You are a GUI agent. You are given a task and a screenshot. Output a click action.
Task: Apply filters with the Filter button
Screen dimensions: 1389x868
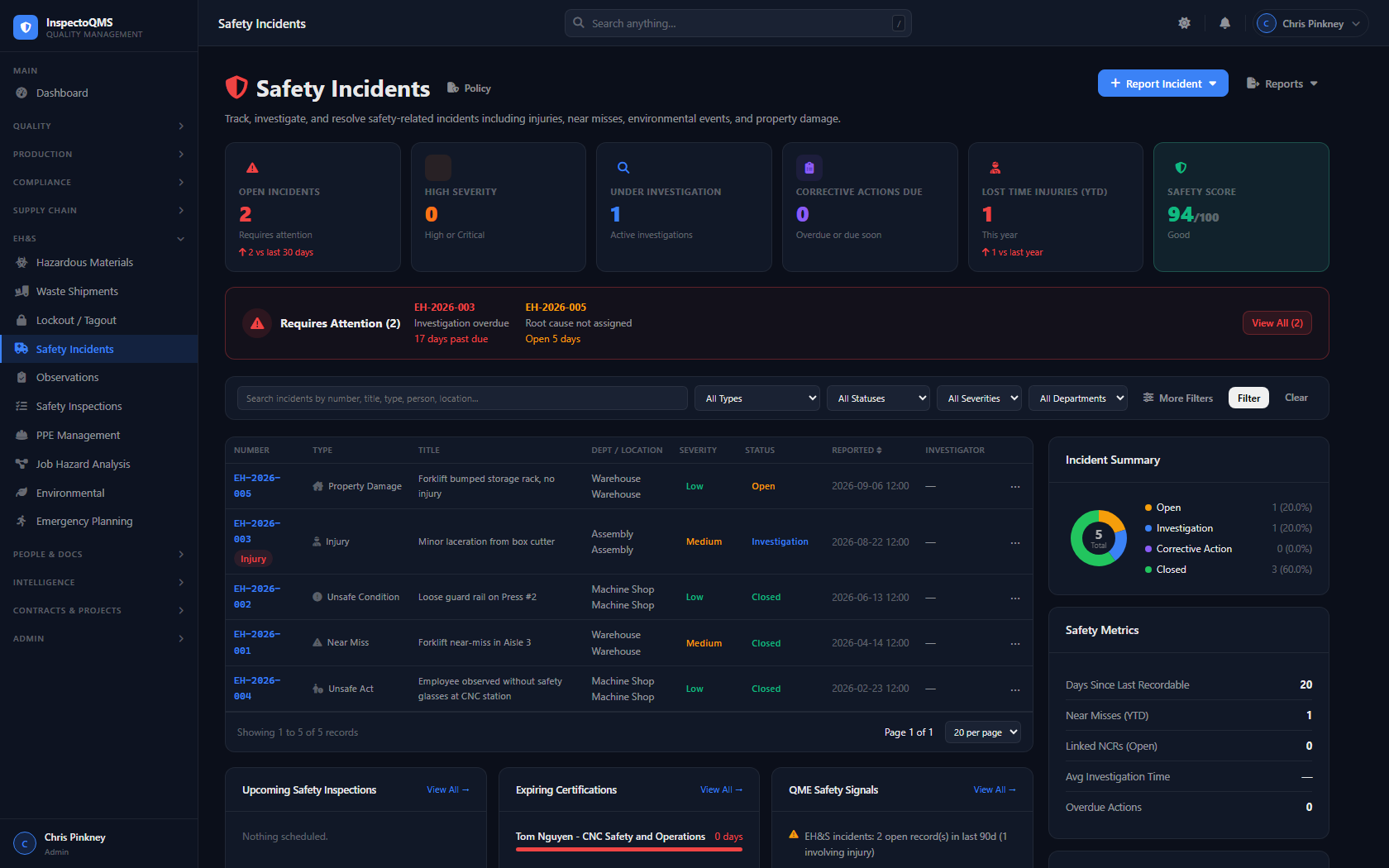[1248, 398]
